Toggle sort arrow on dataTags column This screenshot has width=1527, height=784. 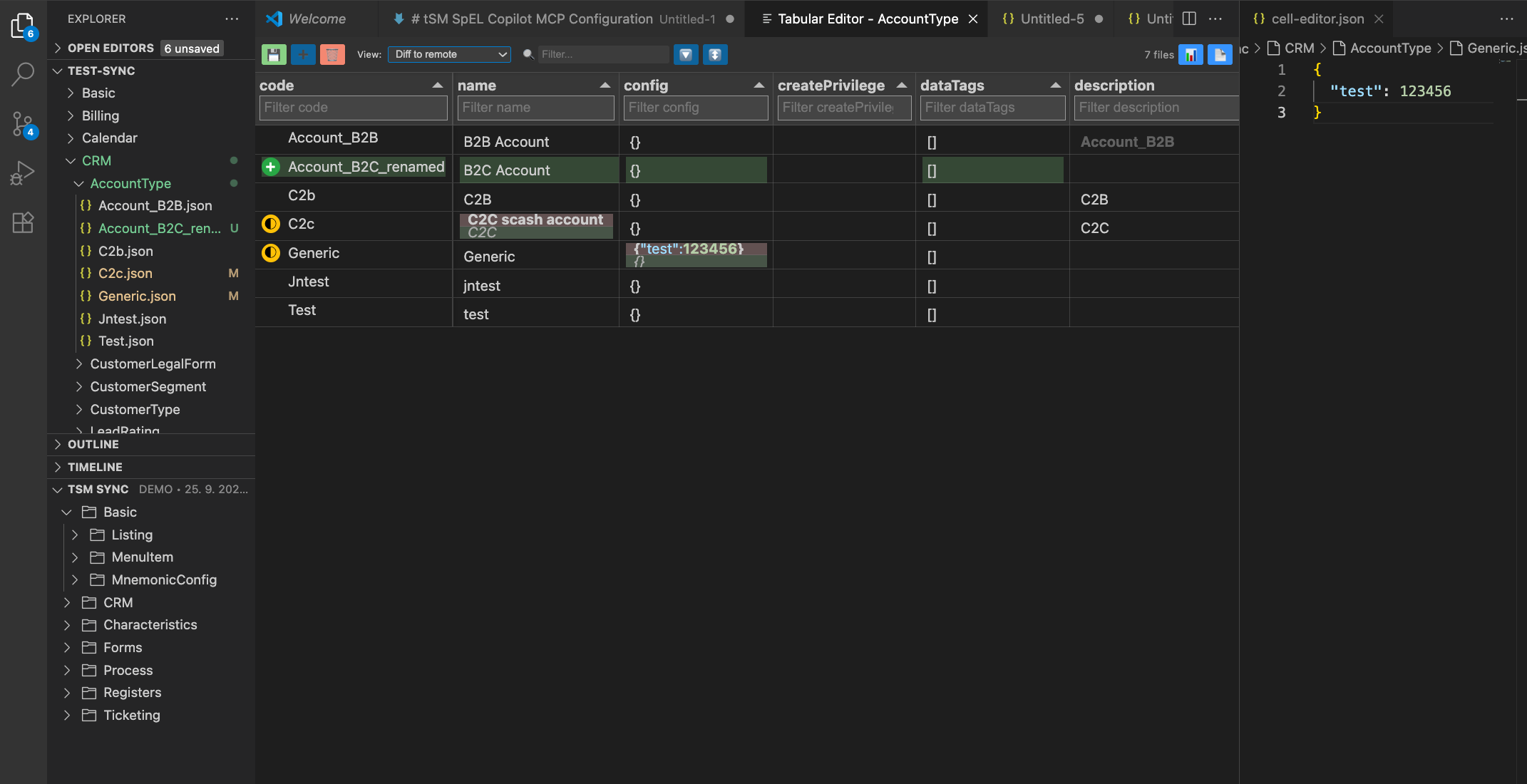1056,86
